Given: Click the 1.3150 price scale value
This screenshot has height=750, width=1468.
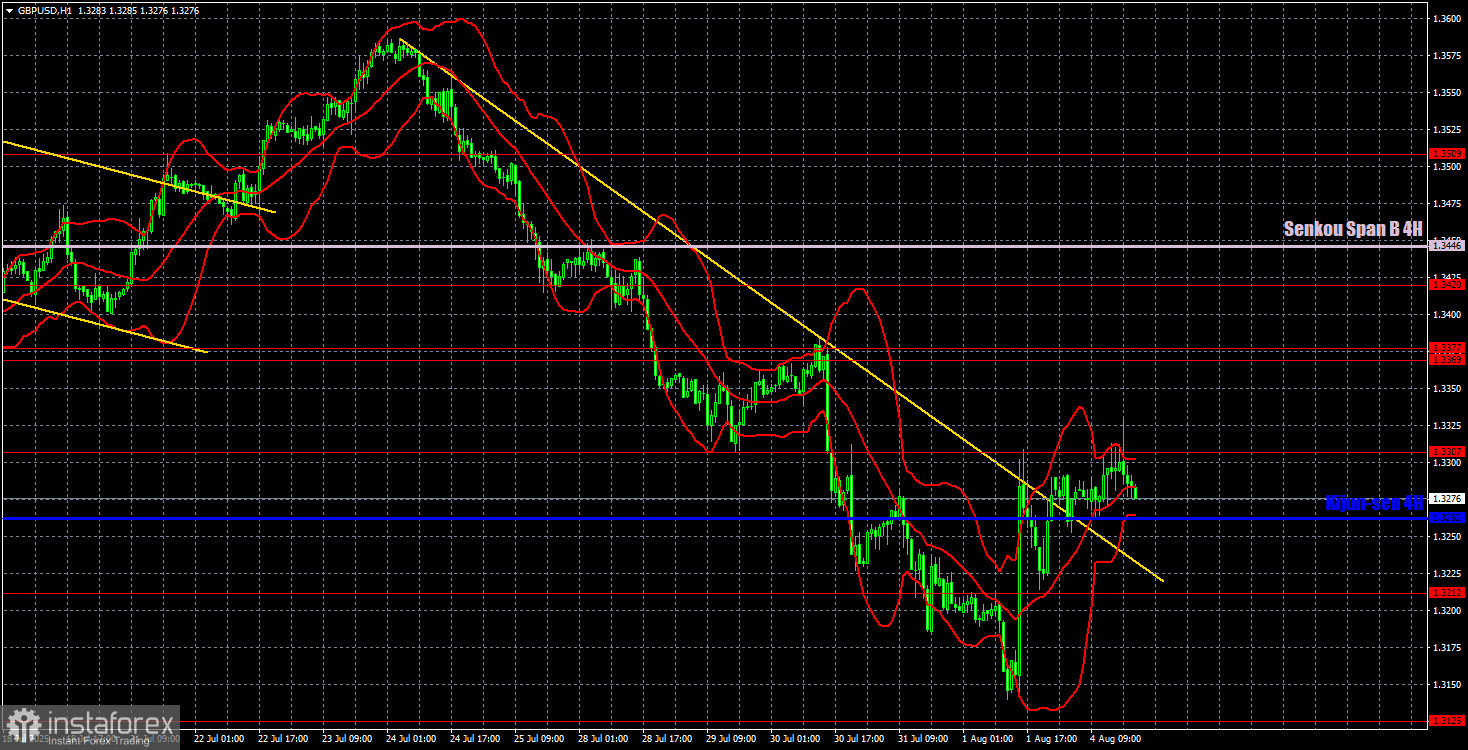Looking at the screenshot, I should pos(1447,685).
